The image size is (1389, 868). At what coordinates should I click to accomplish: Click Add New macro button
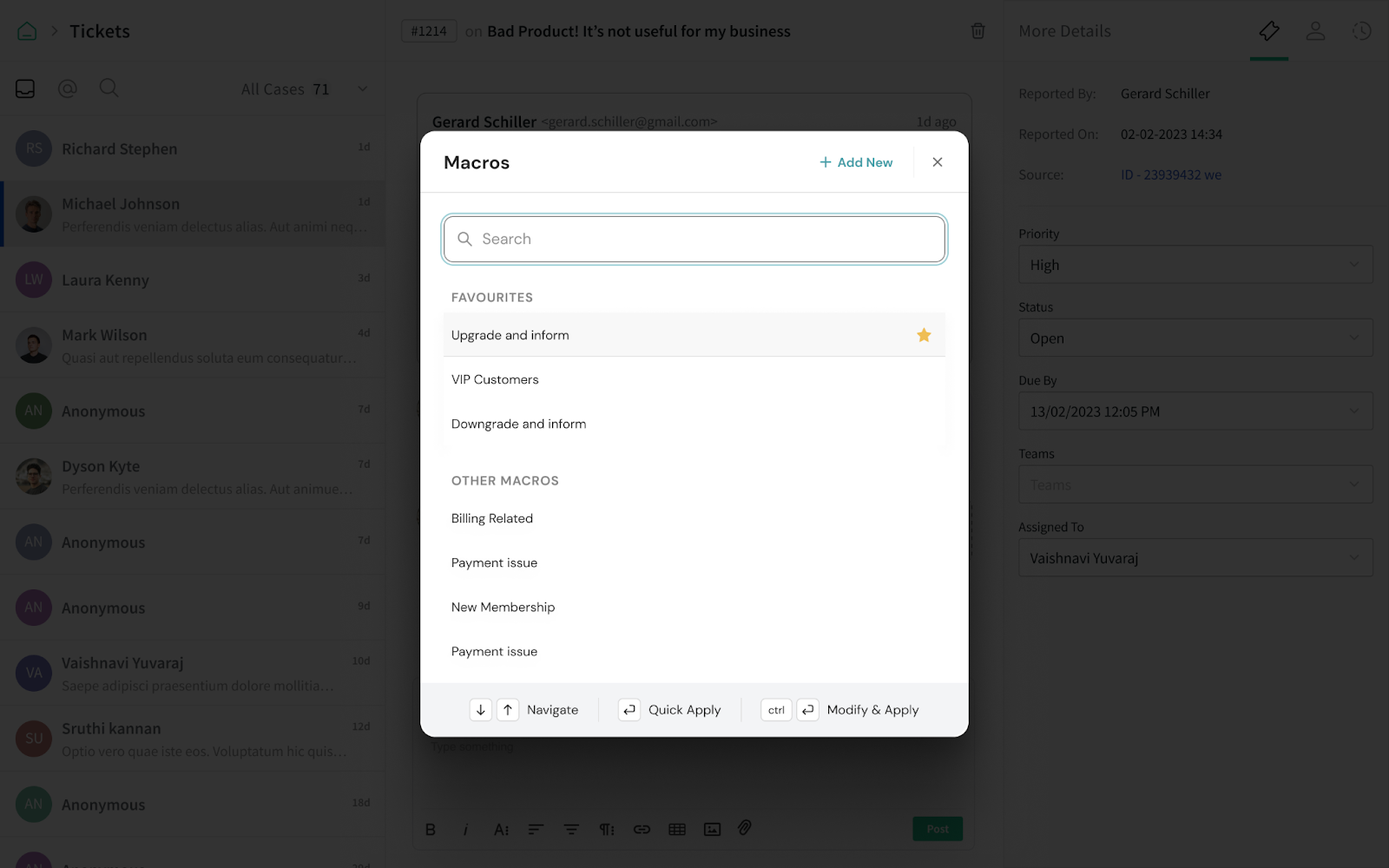pyautogui.click(x=856, y=162)
